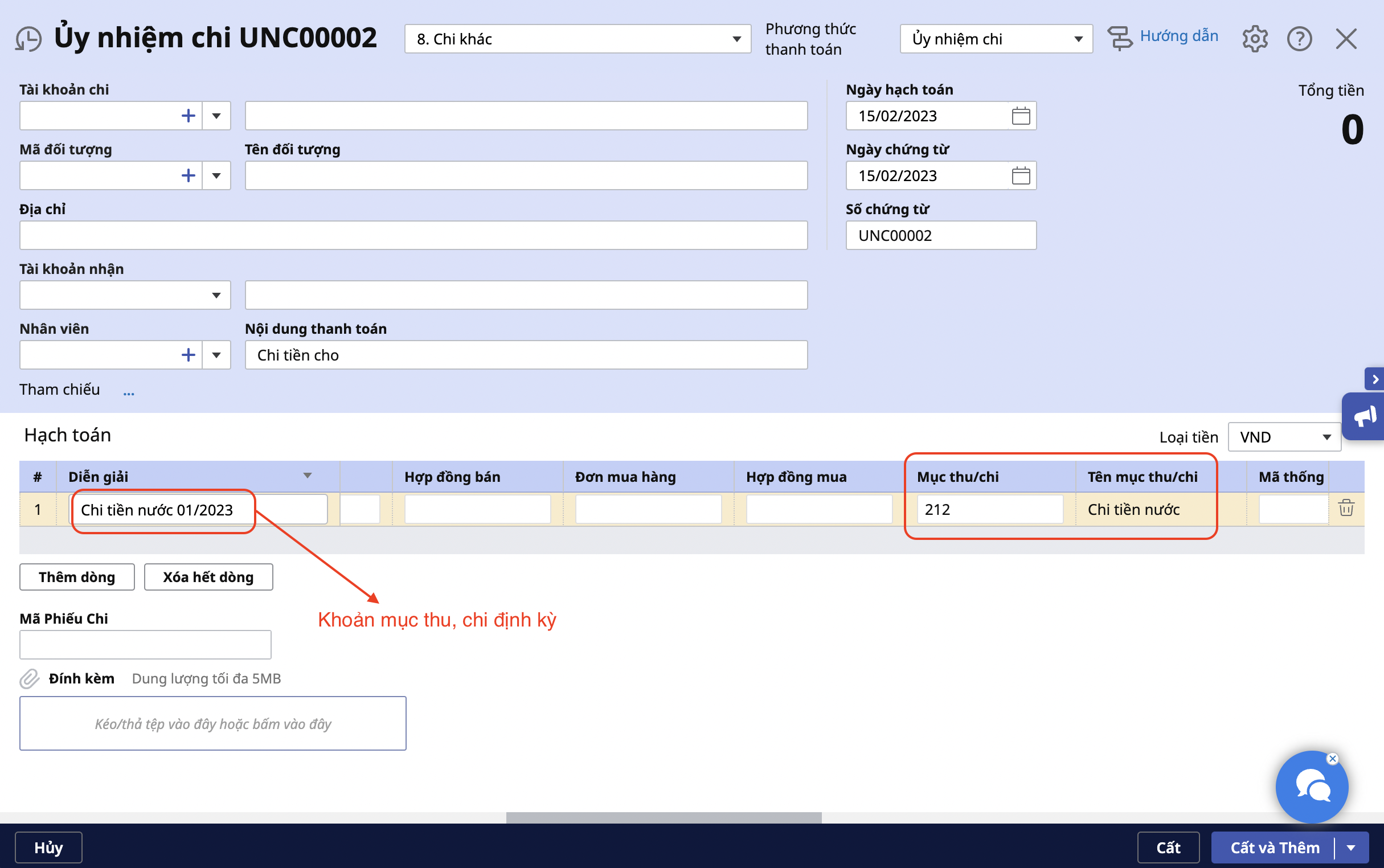Viewport: 1384px width, 868px height.
Task: Click the Hợp đồng mua cell in row 1
Action: click(x=819, y=509)
